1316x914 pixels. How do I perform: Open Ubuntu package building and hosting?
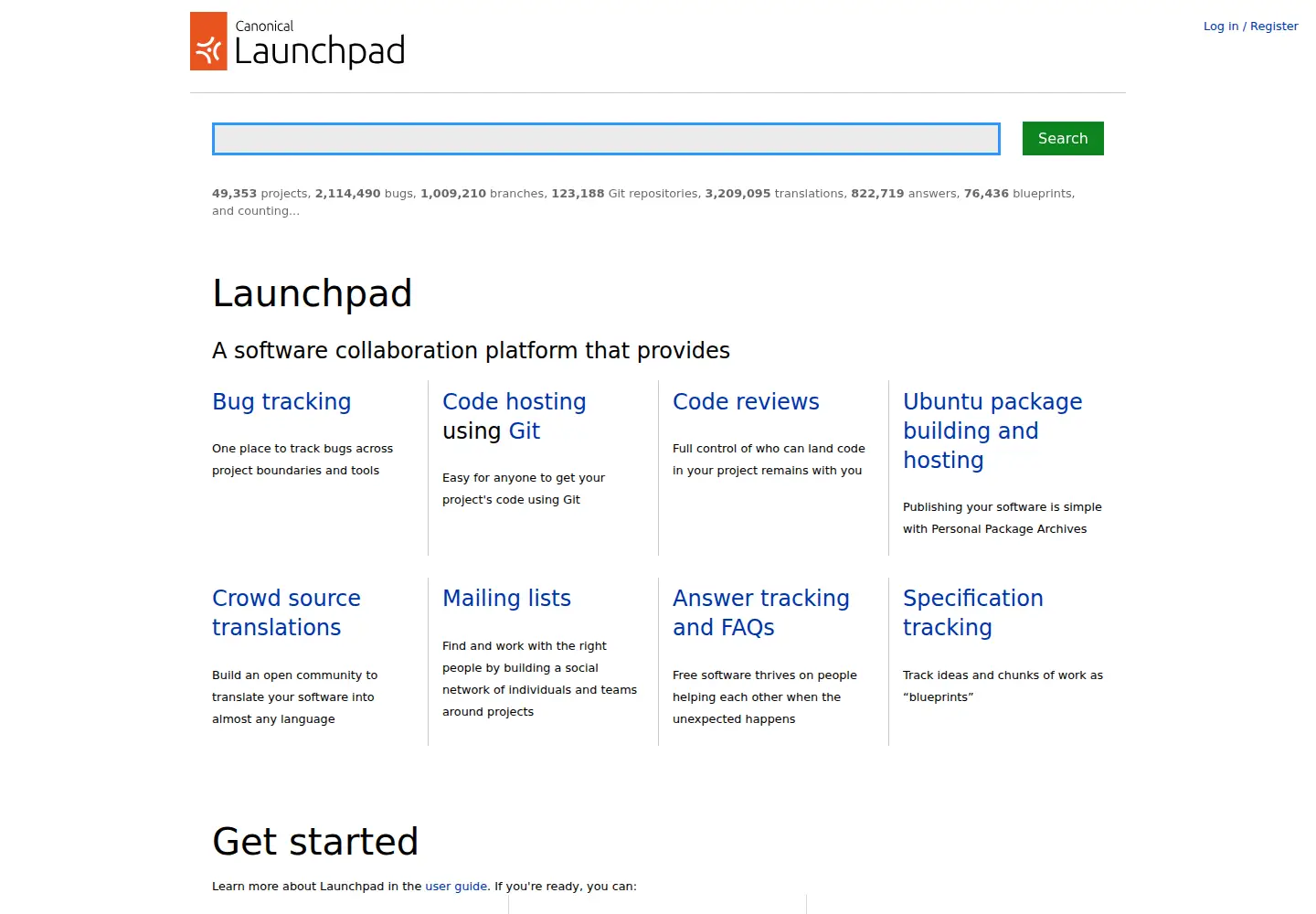992,431
